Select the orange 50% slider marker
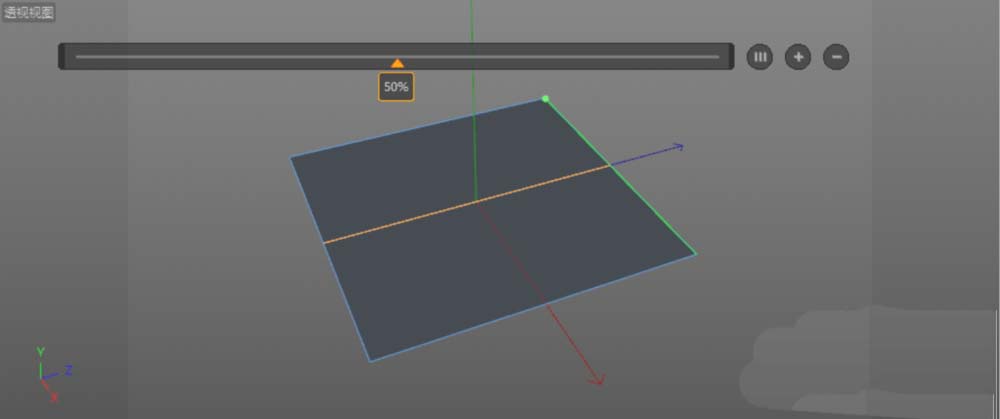Viewport: 1000px width, 419px height. [397, 63]
